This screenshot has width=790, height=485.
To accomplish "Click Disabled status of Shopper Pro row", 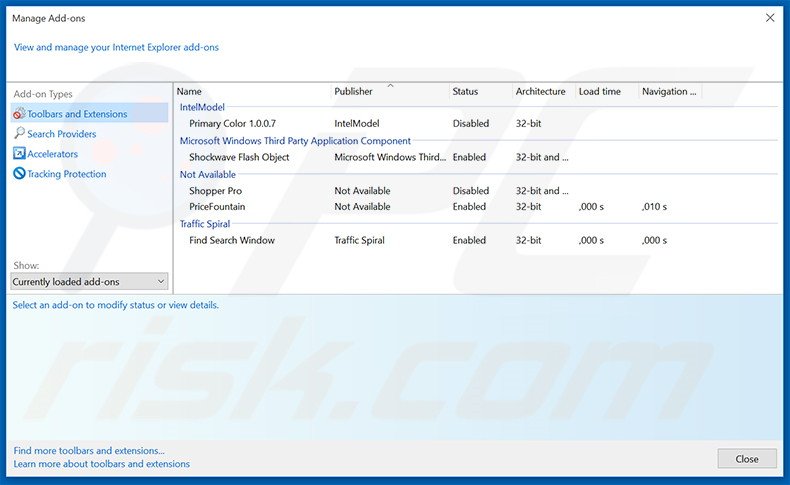I will click(471, 191).
